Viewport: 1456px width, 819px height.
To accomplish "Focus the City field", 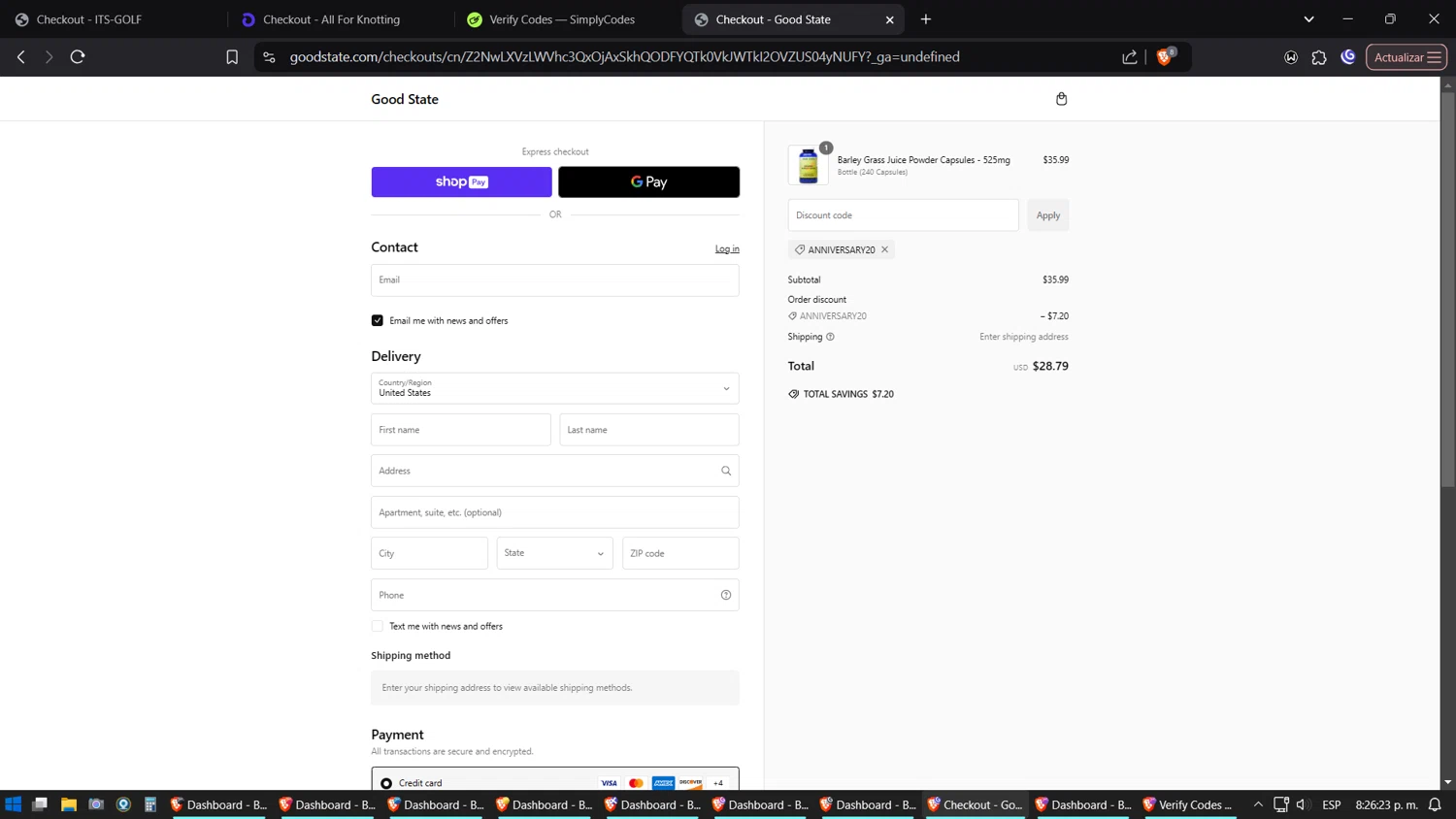I will [x=430, y=553].
